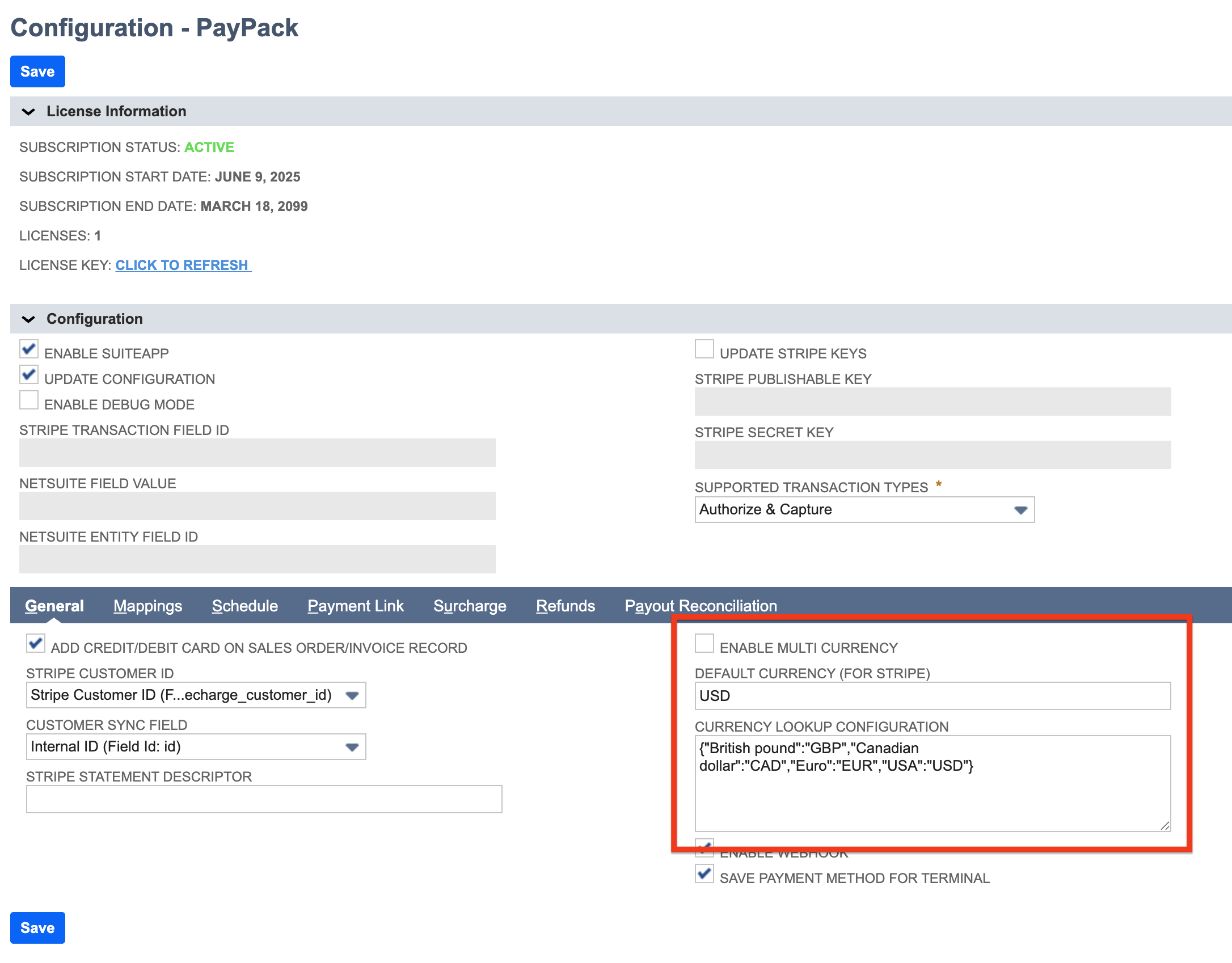This screenshot has height=963, width=1232.
Task: Grab the textarea resize handle
Action: click(x=1165, y=826)
